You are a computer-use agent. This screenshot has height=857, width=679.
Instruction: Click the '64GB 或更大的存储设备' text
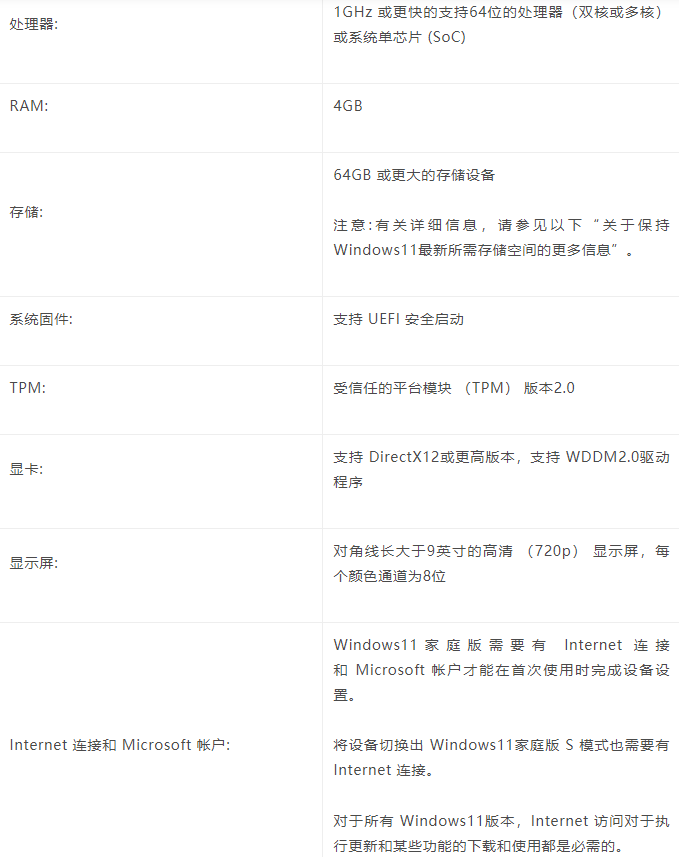(414, 175)
